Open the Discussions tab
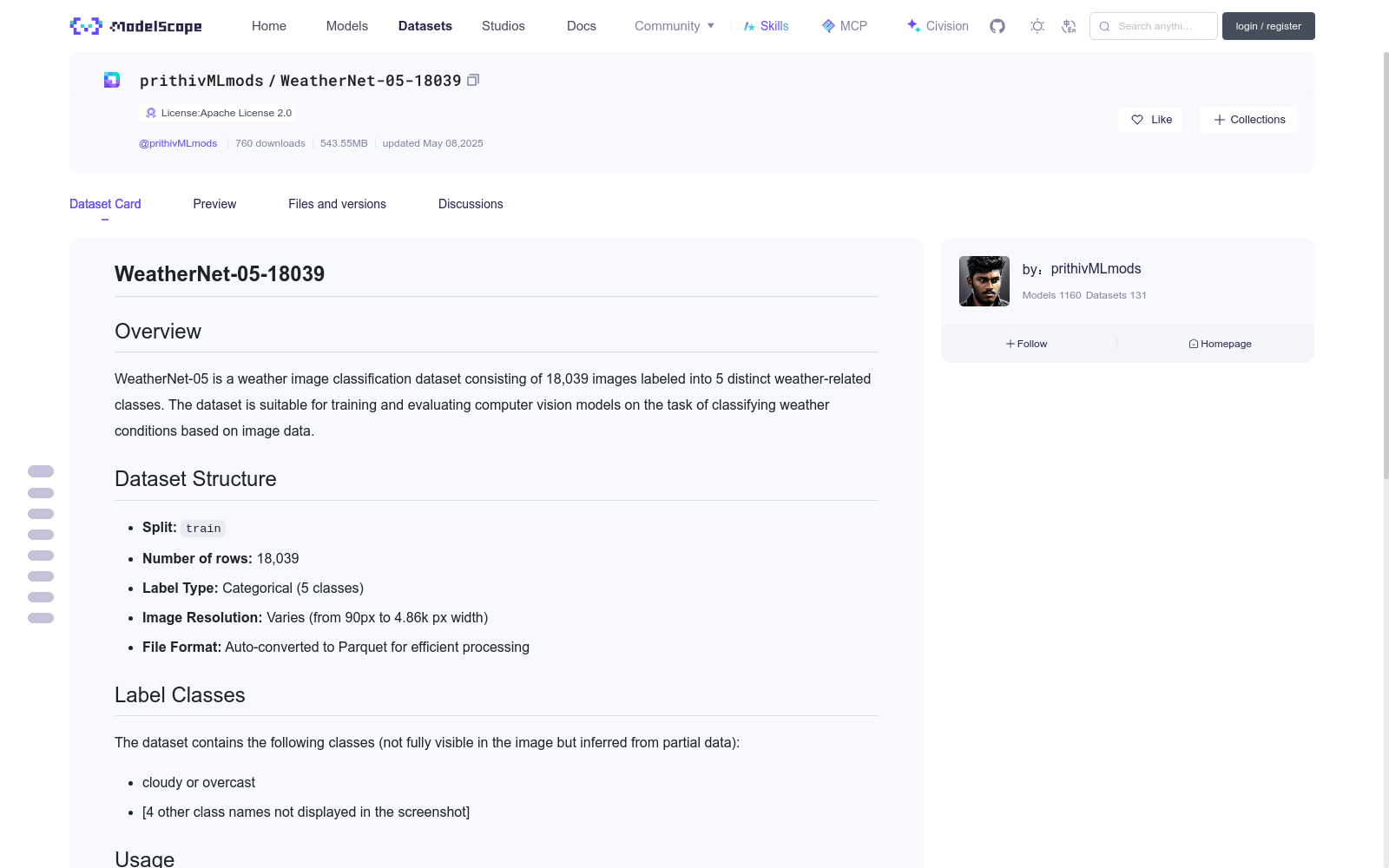 (471, 204)
